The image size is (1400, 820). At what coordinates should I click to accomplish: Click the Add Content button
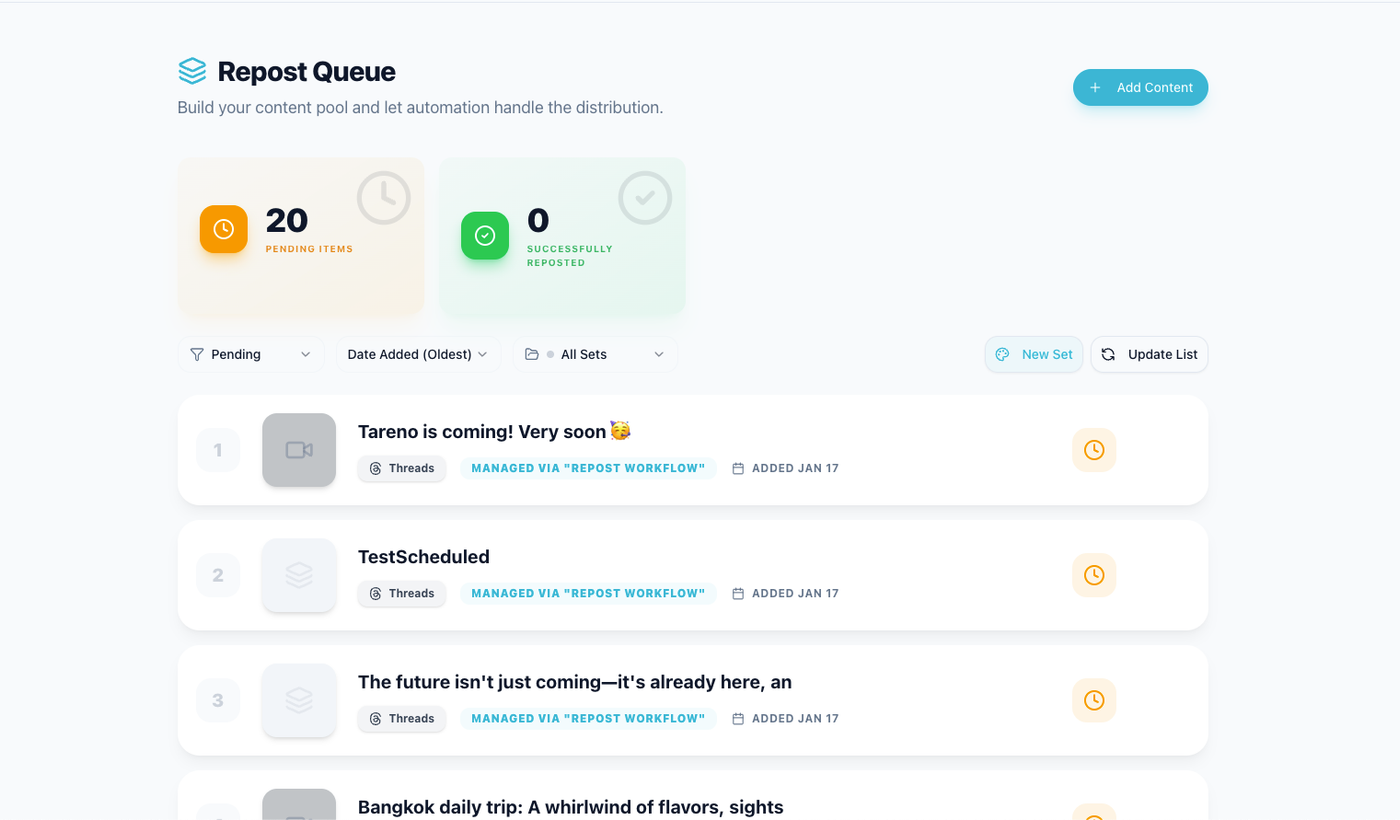pyautogui.click(x=1140, y=87)
